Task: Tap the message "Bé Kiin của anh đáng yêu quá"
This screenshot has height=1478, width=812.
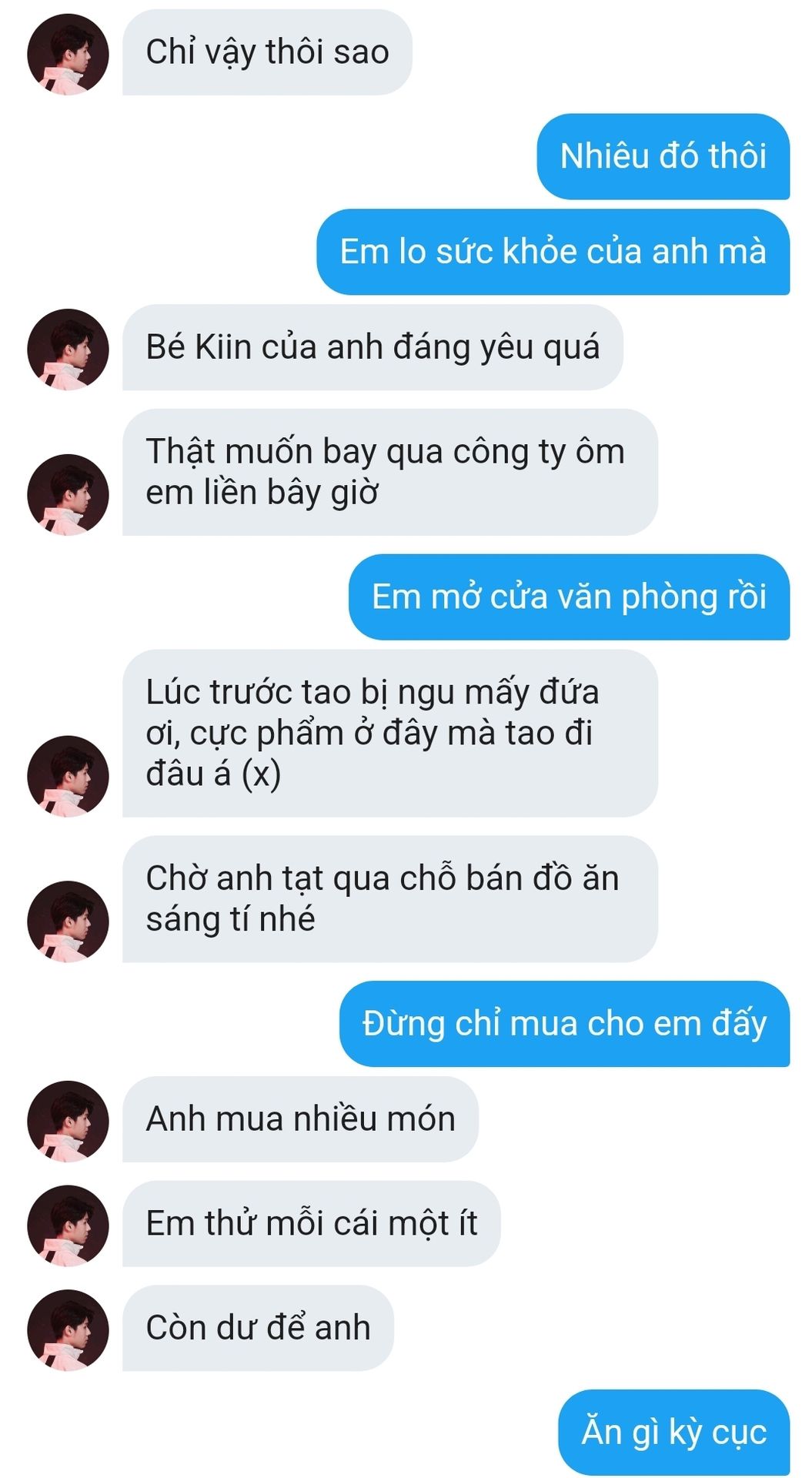Action: point(373,347)
